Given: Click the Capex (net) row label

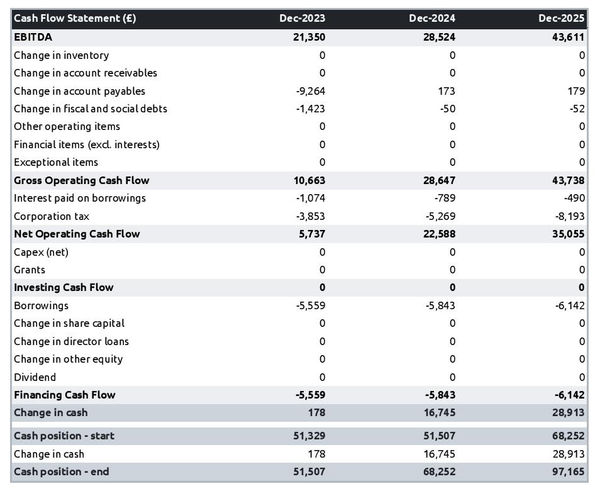Looking at the screenshot, I should click(41, 252).
